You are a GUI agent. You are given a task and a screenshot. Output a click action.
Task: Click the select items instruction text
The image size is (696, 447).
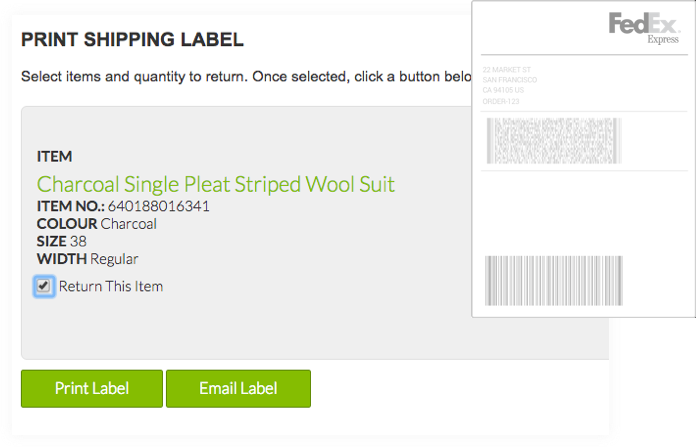pos(246,77)
